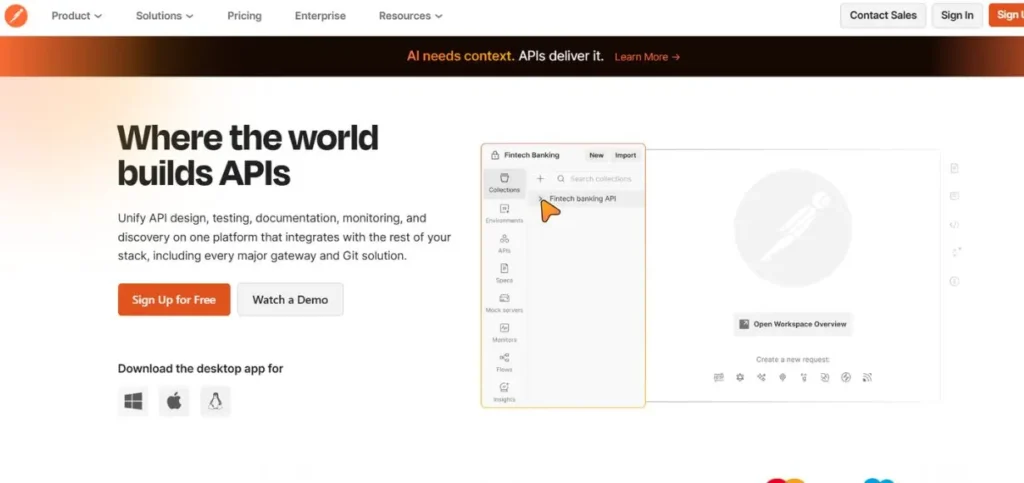Click the Sign In button

tap(957, 16)
